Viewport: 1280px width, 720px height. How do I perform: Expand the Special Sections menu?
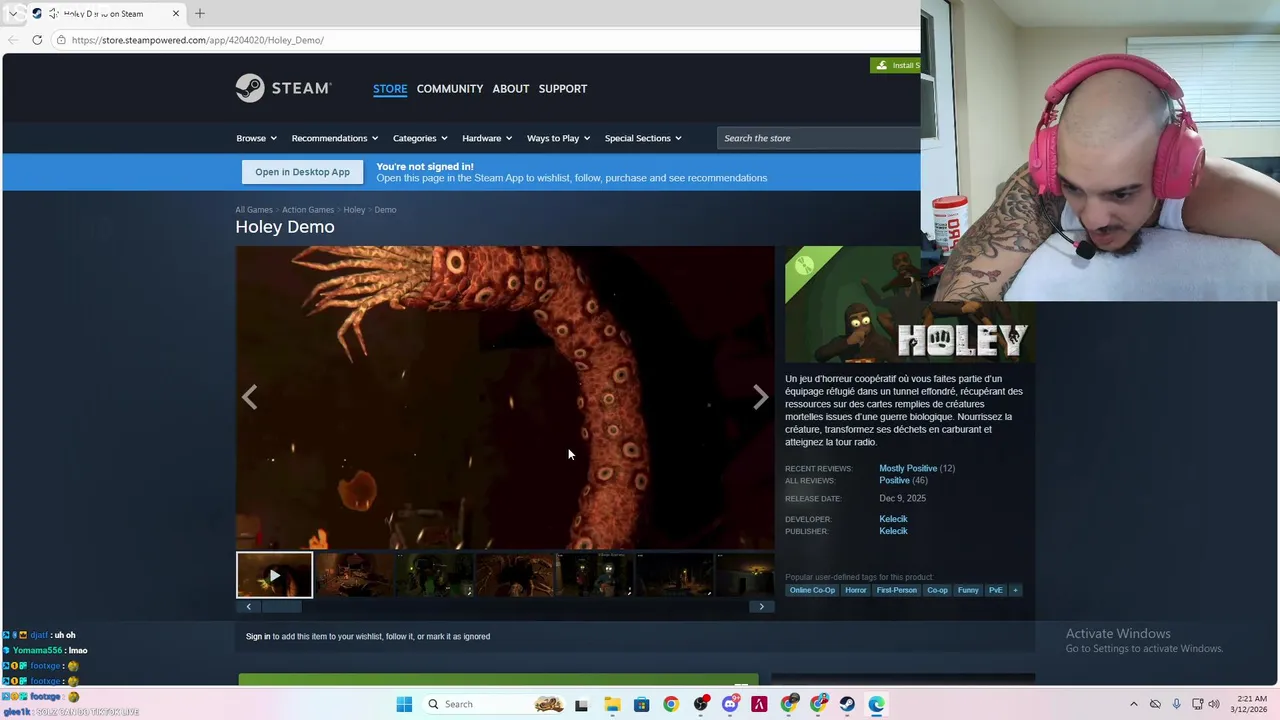[643, 138]
